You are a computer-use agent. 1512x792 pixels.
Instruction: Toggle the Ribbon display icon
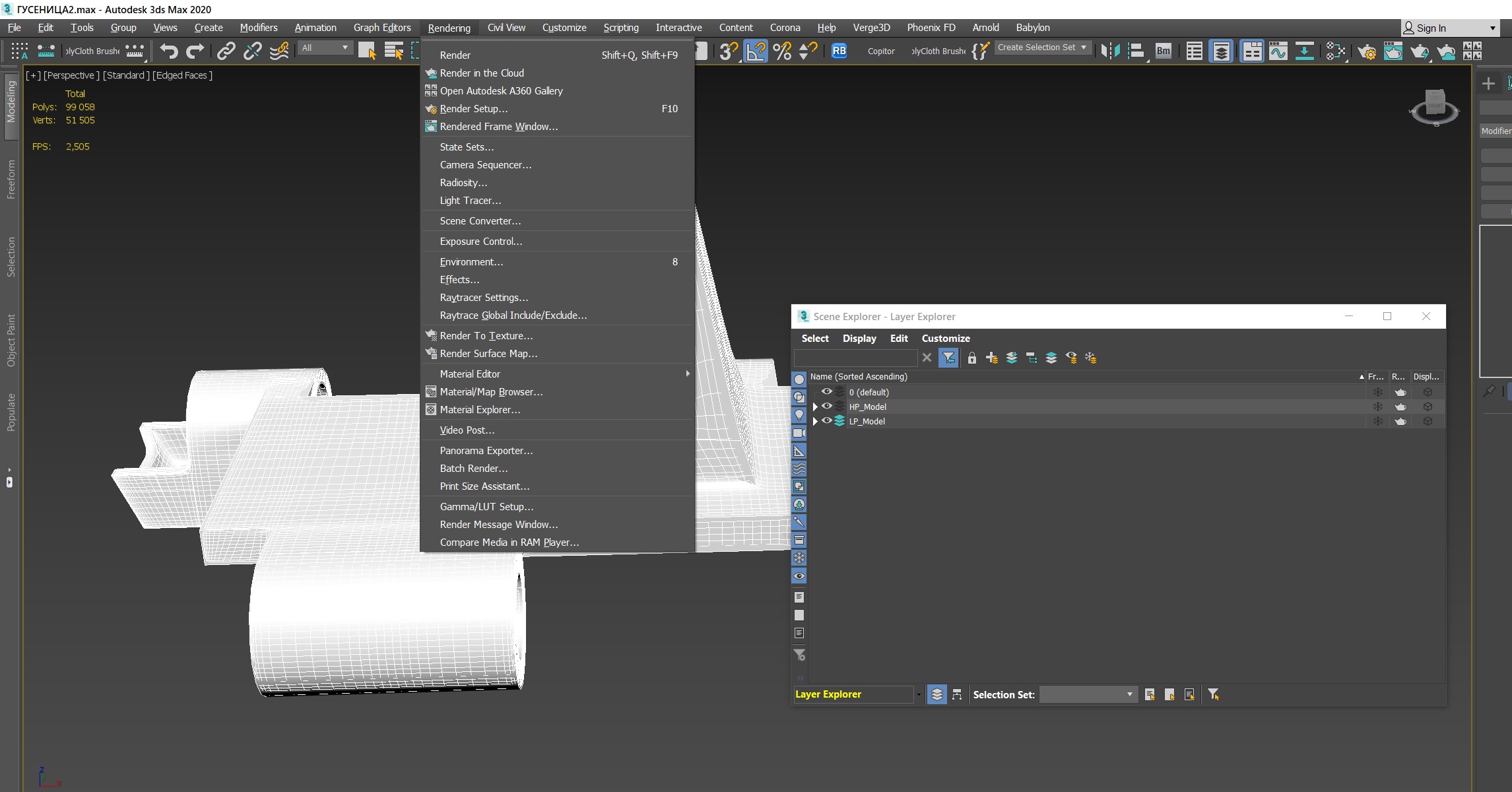point(1252,51)
